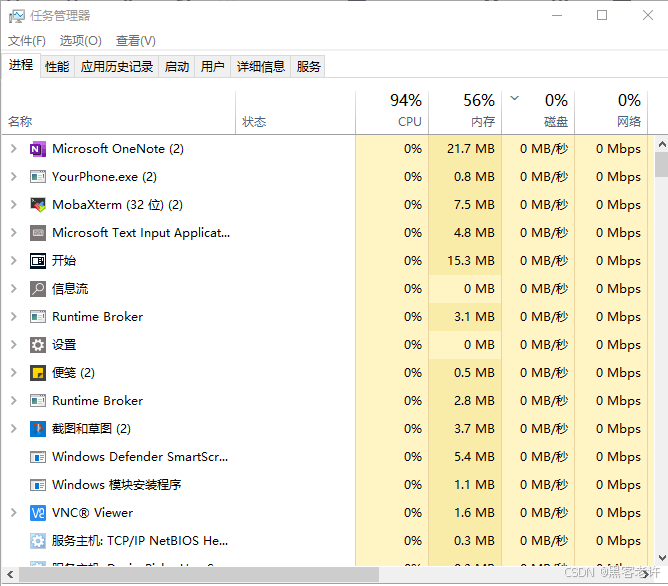Click the horizontal scrollbar left arrow

tap(10, 575)
